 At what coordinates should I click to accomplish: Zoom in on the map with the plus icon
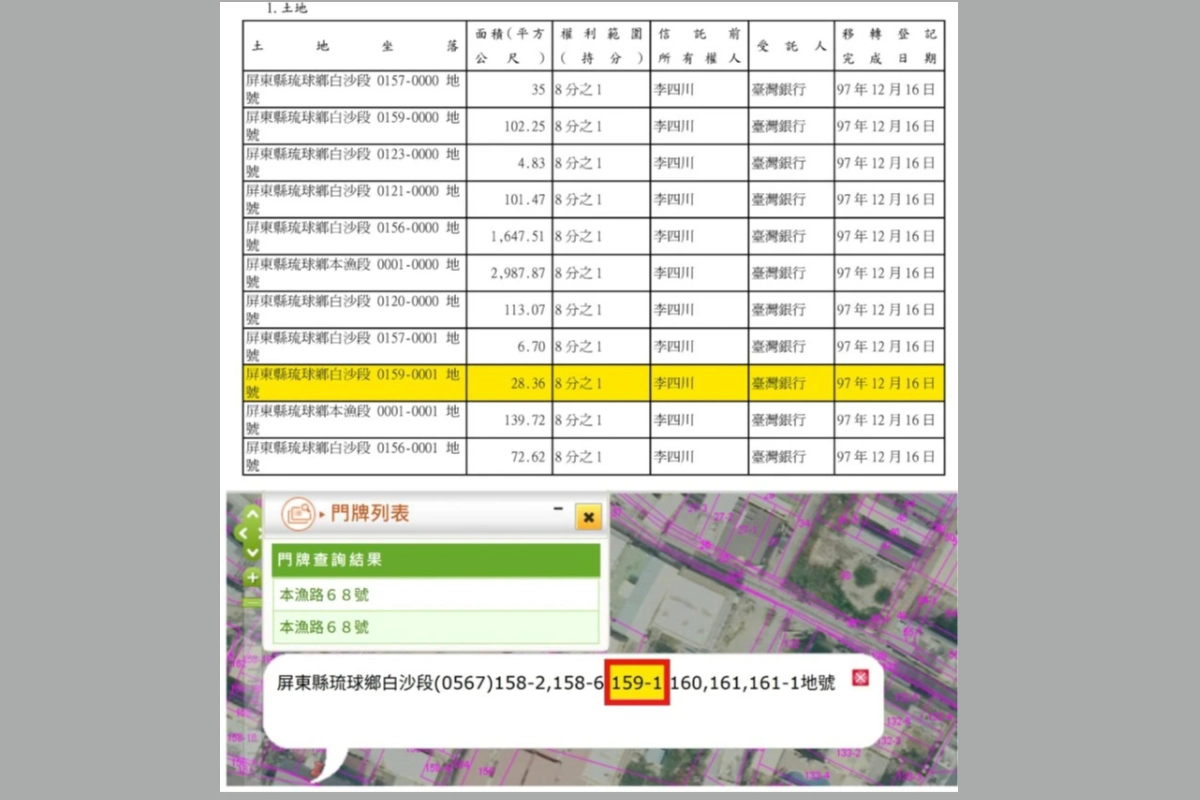coord(252,578)
